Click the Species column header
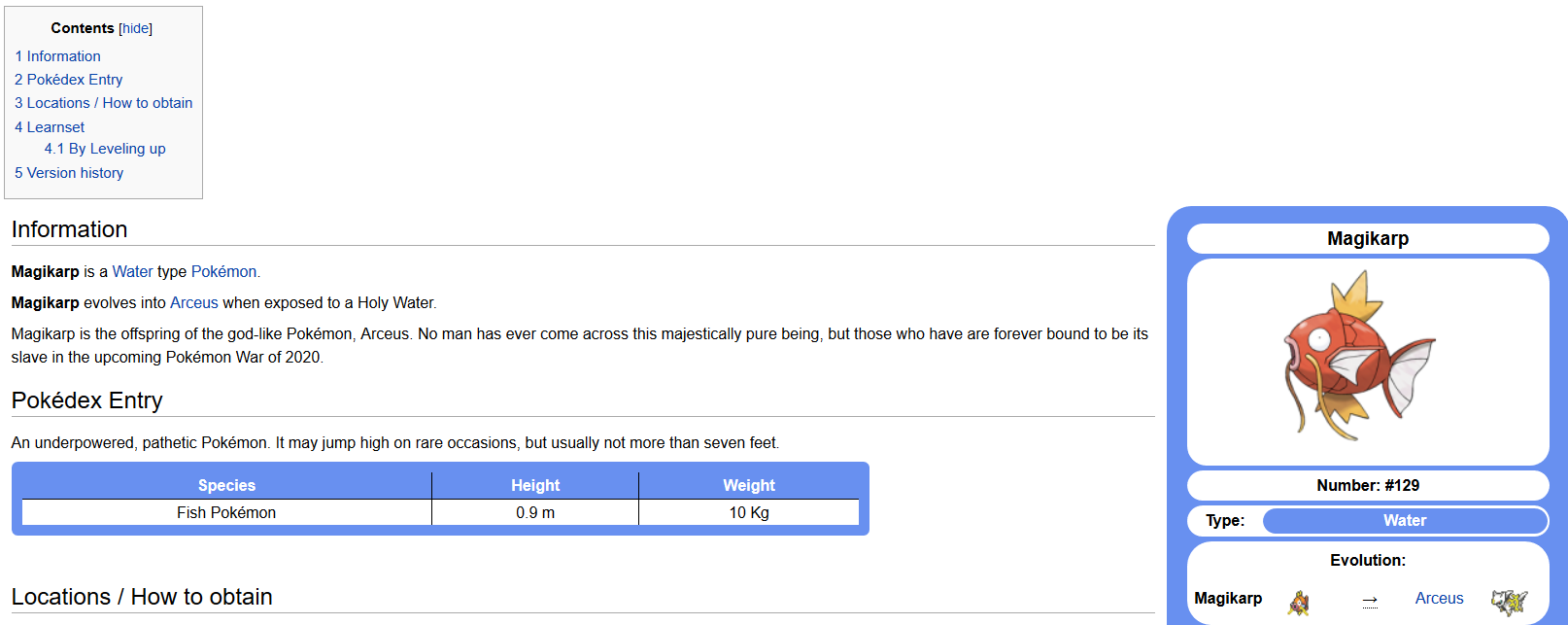Viewport: 1568px width, 625px height. pyautogui.click(x=226, y=485)
